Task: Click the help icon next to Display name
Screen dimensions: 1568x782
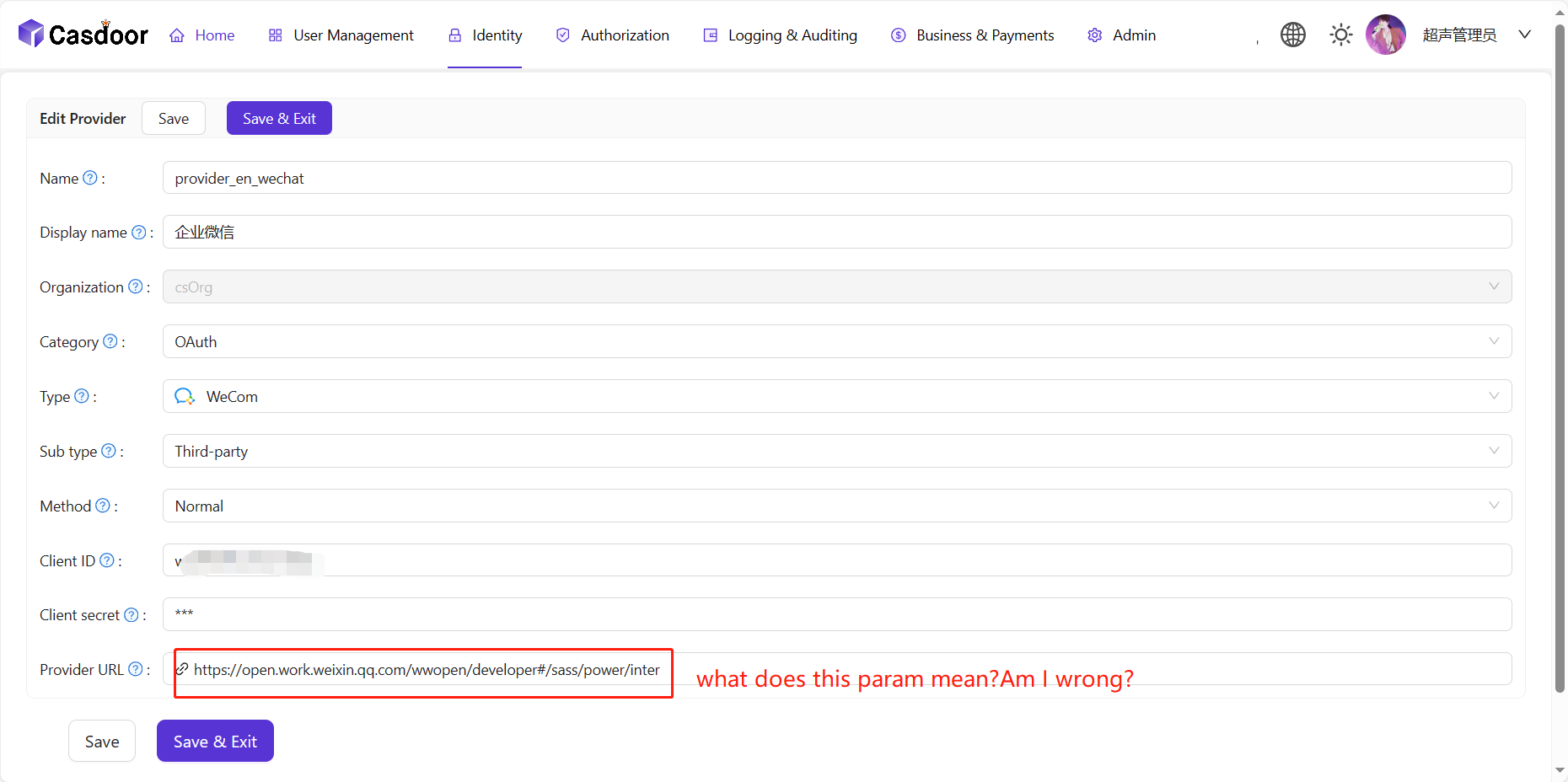Action: pyautogui.click(x=139, y=232)
